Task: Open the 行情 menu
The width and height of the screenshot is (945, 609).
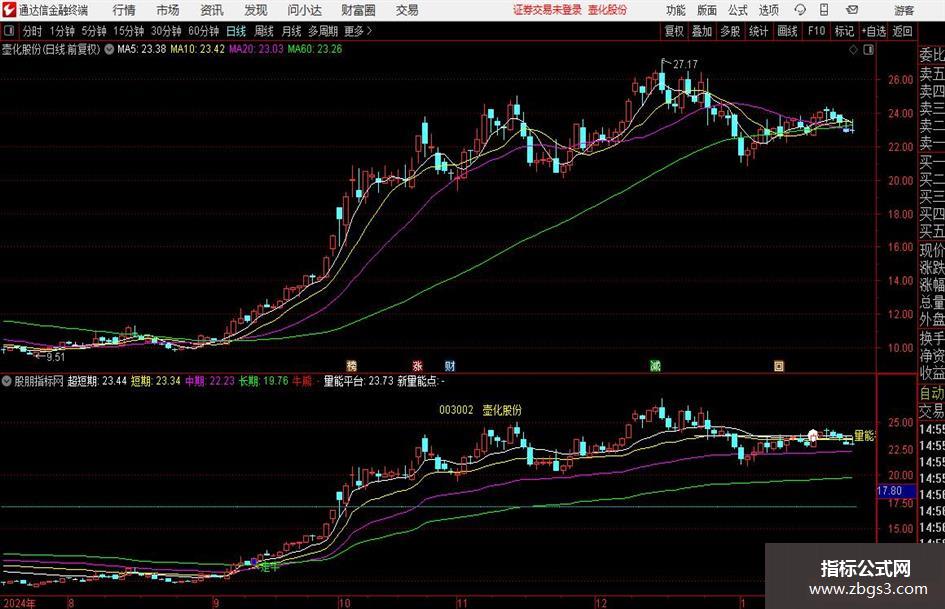Action: tap(124, 10)
